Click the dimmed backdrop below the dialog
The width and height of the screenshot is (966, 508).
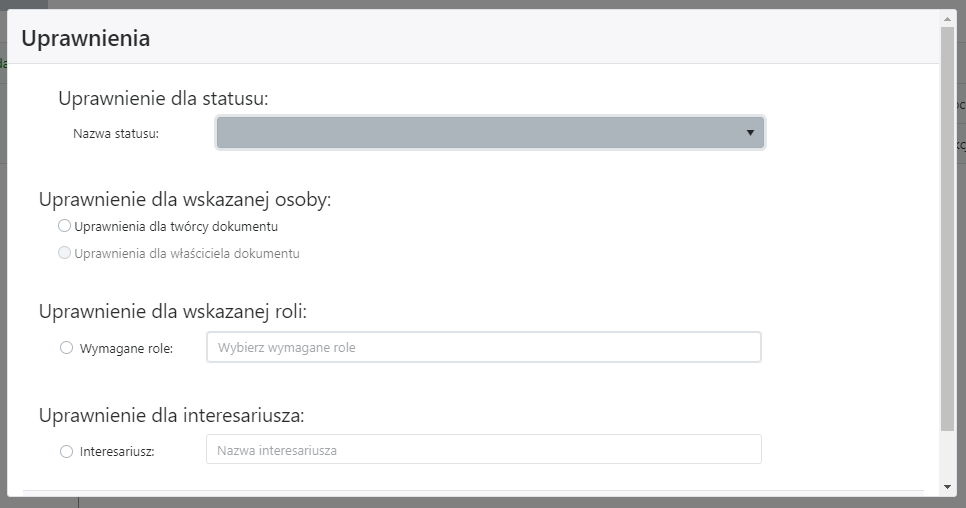(x=493, y=502)
